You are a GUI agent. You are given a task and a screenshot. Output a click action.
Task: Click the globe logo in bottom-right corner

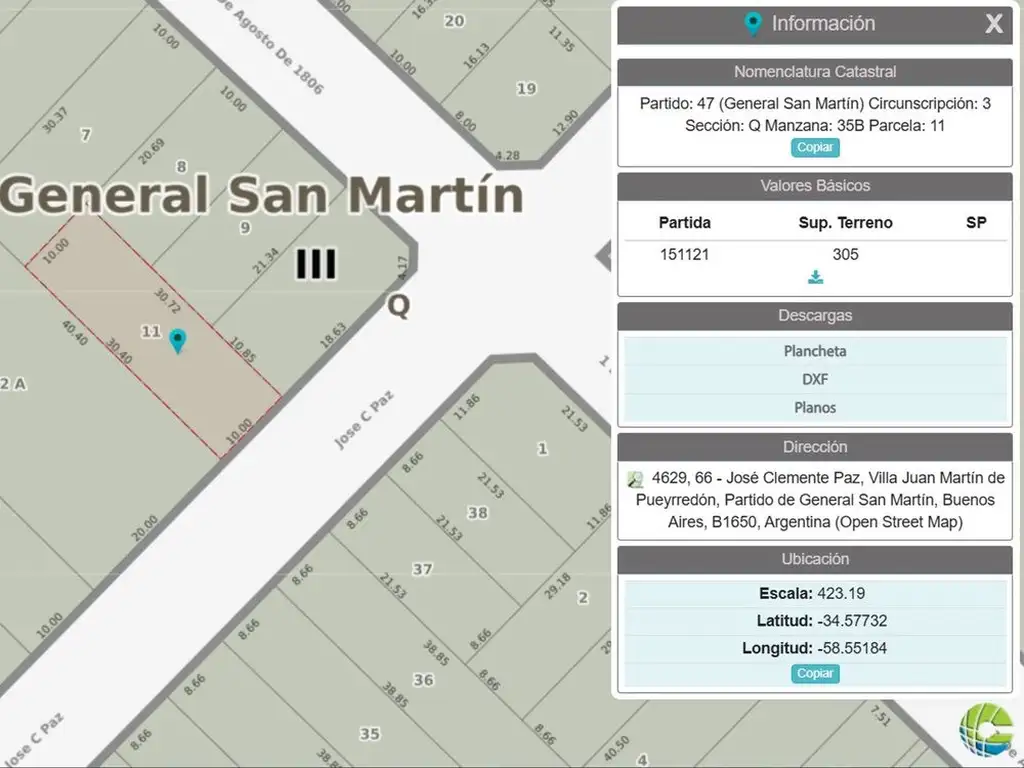(x=986, y=731)
